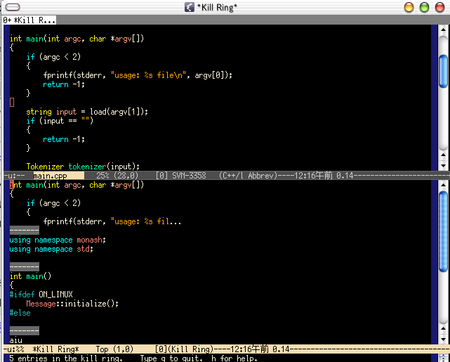Screen dimensions: 450x362
Task: Click the '-u:--' status flags on the main.cpp mode line
Action: tap(14, 176)
